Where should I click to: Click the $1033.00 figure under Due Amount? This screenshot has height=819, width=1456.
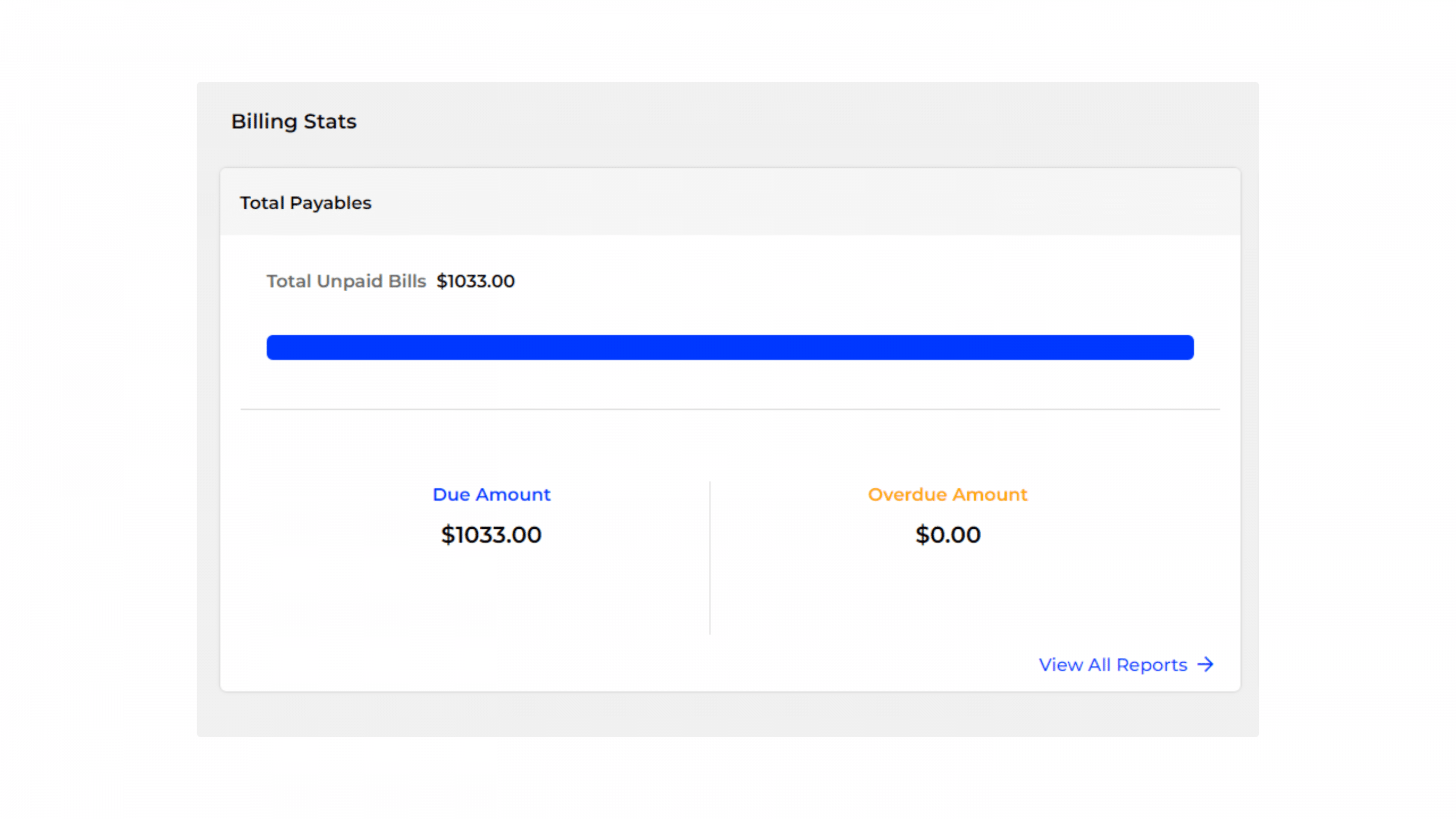(491, 535)
